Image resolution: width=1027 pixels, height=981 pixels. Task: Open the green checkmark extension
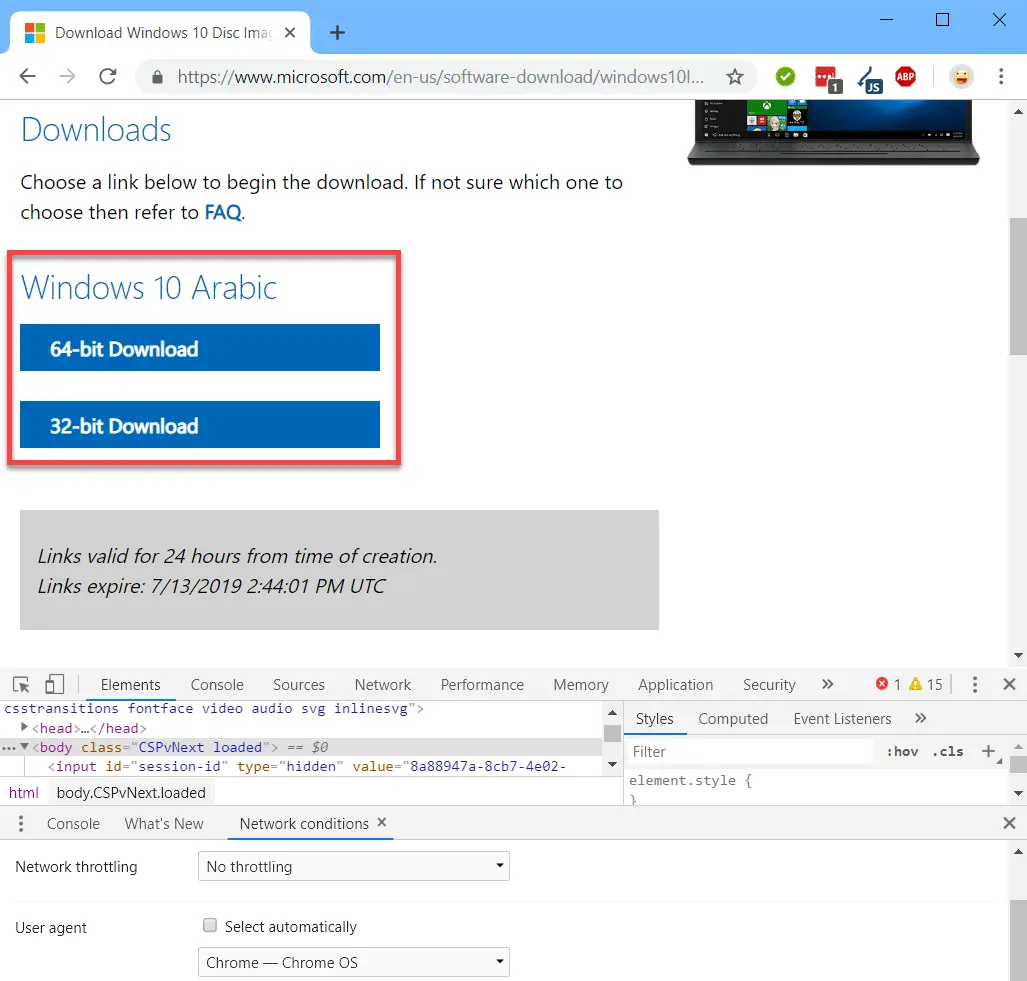click(785, 77)
